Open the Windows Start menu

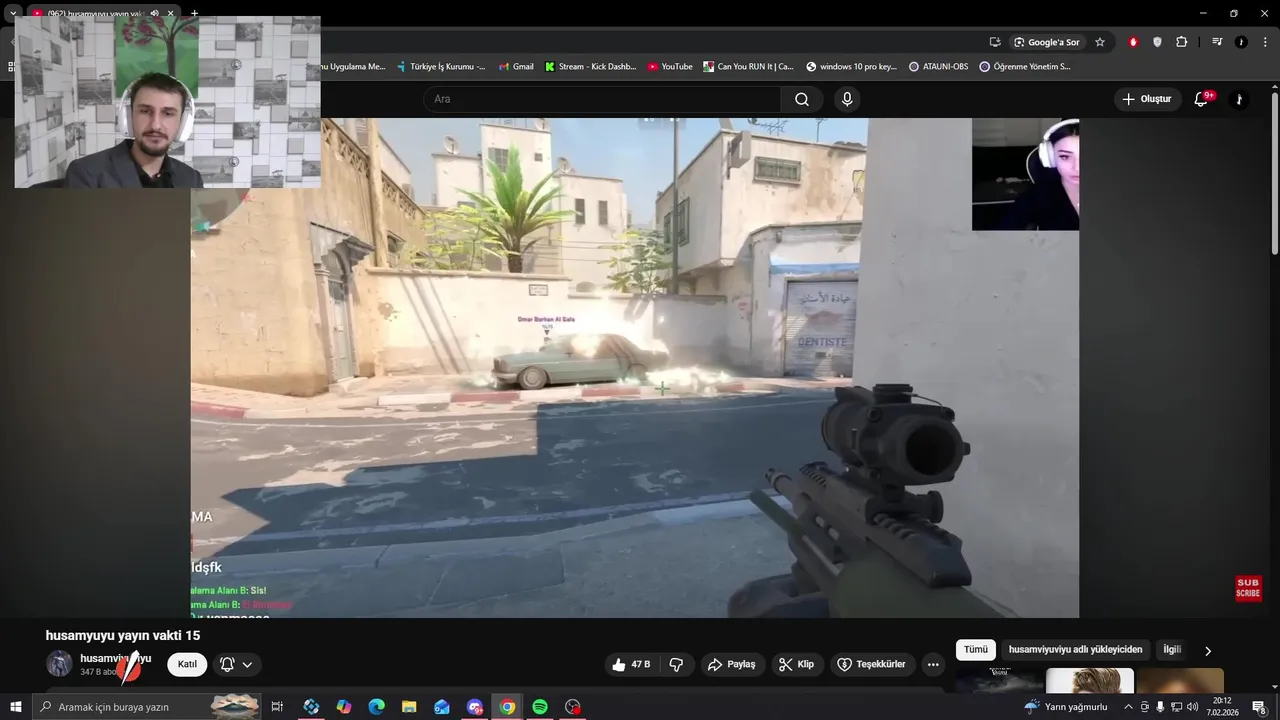click(15, 707)
